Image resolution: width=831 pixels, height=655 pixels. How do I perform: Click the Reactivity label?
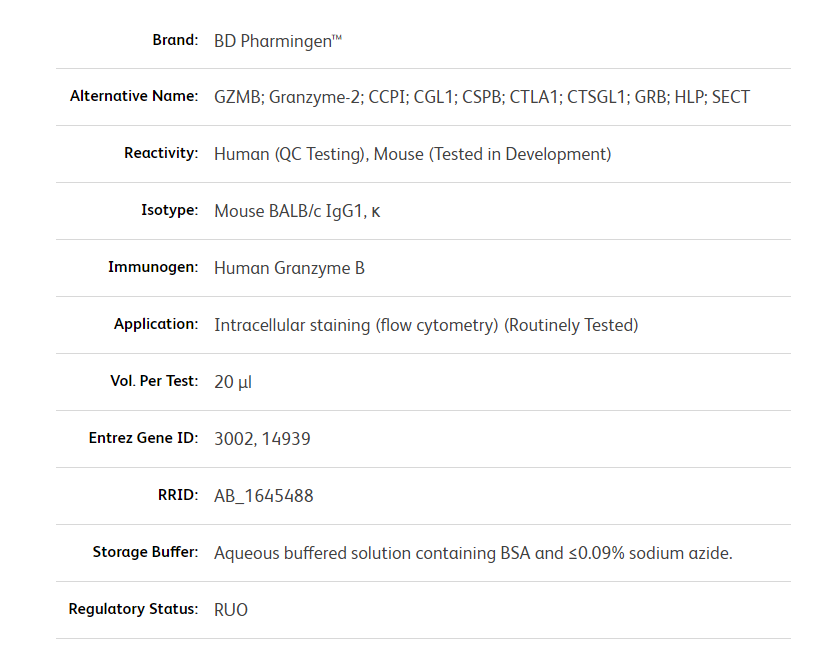coord(161,154)
